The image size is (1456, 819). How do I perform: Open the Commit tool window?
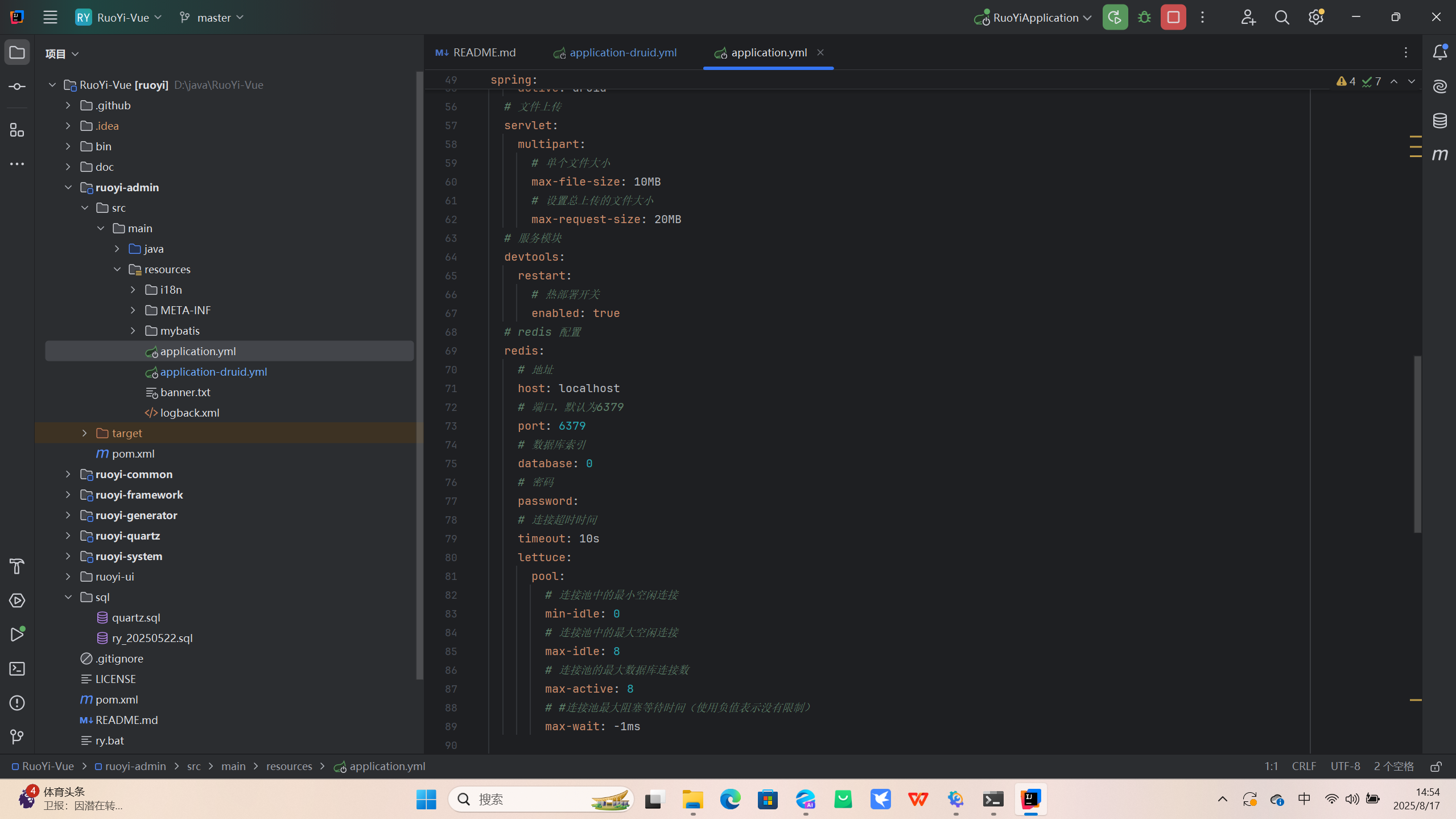(x=17, y=87)
